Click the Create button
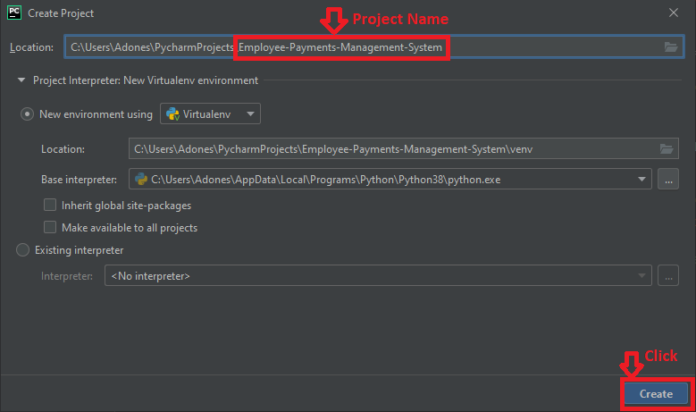 [x=656, y=394]
